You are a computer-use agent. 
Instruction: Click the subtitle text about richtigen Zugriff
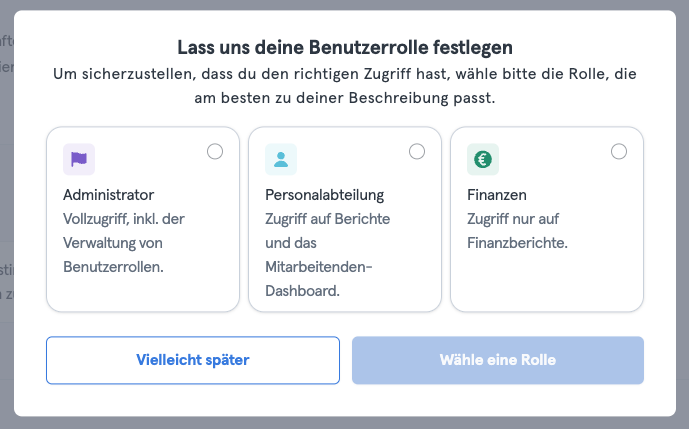[345, 86]
